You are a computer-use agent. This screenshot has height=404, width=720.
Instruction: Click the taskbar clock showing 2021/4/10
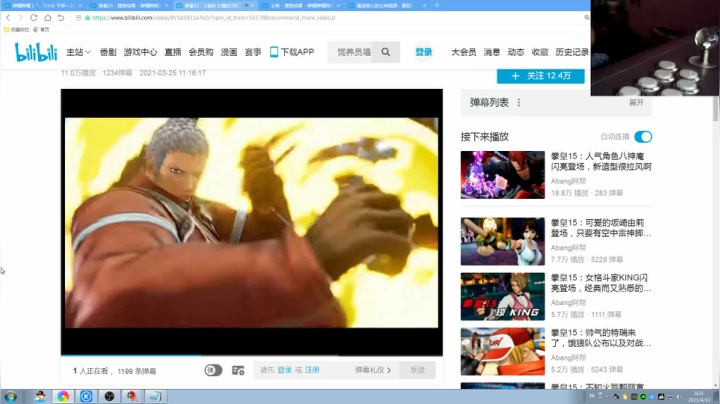click(699, 397)
